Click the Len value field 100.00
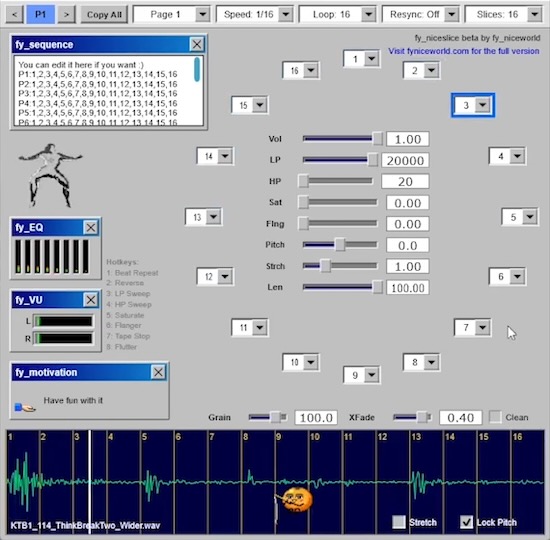Viewport: 550px width, 540px height. 408,288
